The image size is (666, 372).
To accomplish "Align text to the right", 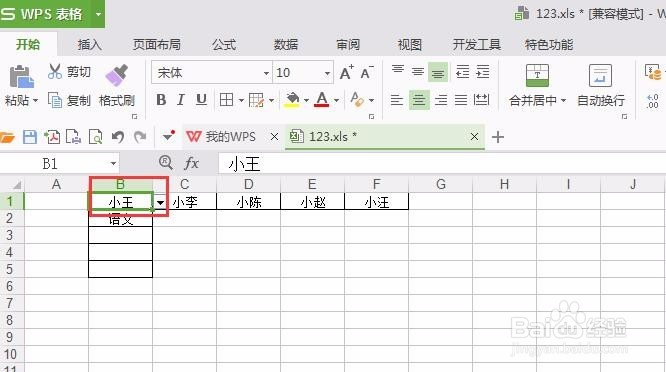I will pos(441,100).
